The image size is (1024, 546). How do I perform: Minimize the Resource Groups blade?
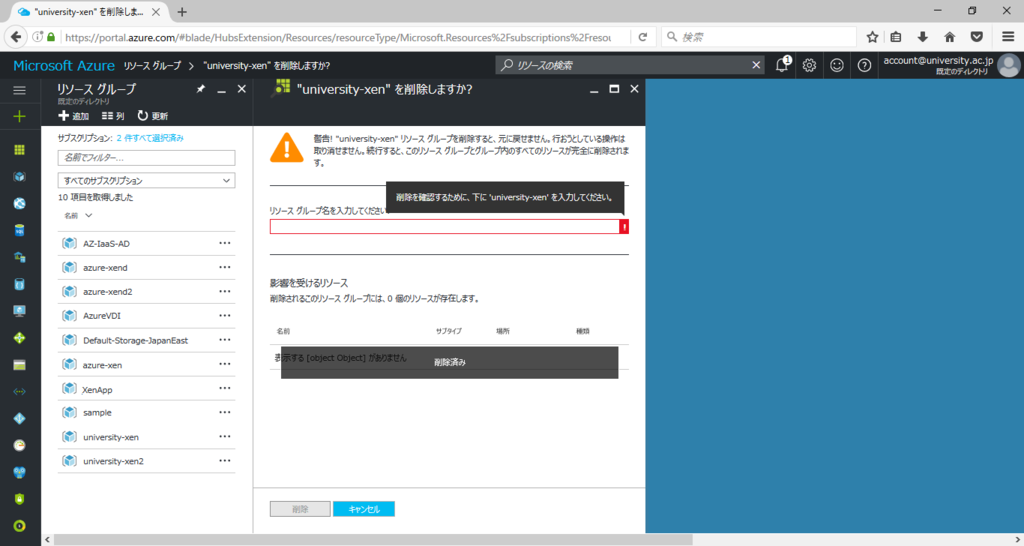(221, 90)
